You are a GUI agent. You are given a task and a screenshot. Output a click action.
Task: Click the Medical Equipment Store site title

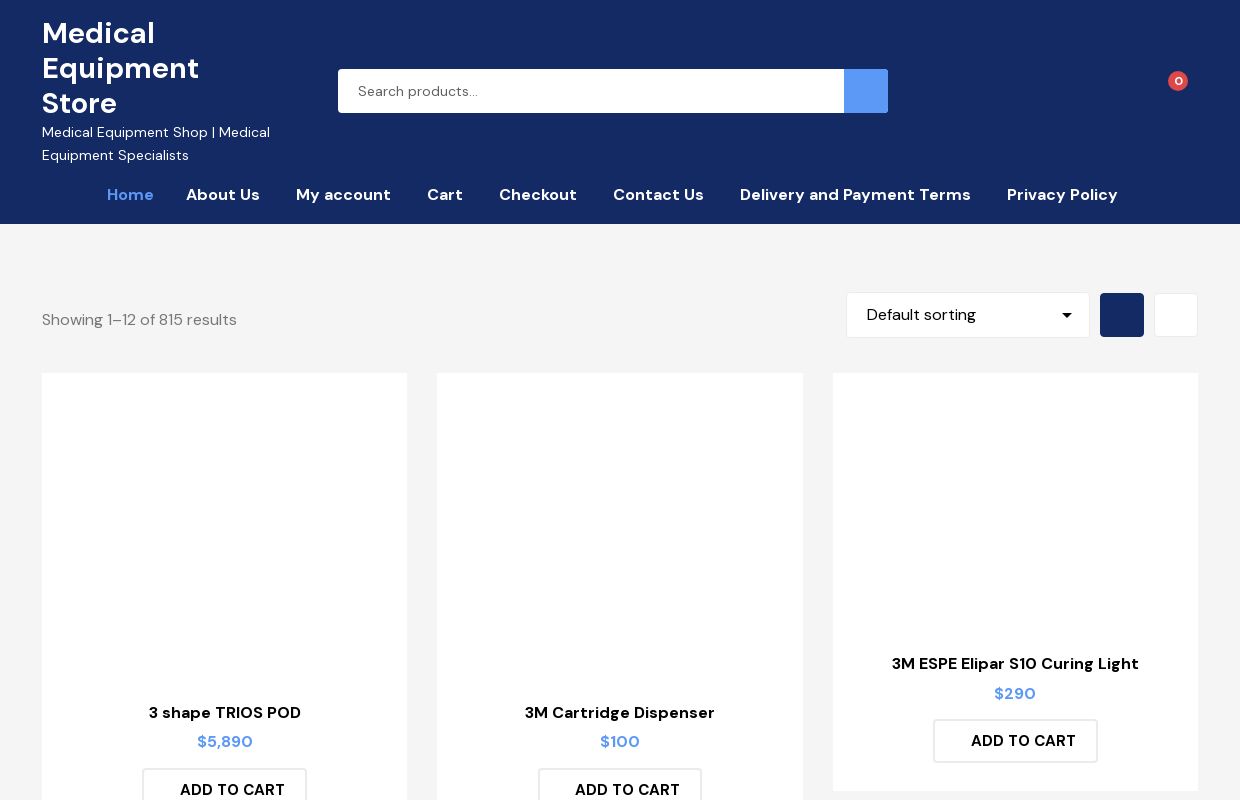pos(121,68)
